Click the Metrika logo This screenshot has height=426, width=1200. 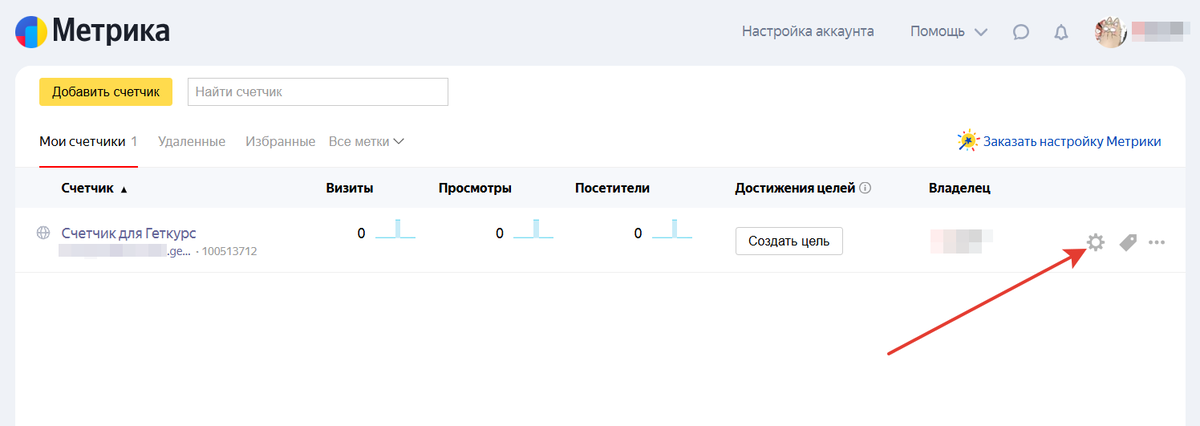click(92, 31)
